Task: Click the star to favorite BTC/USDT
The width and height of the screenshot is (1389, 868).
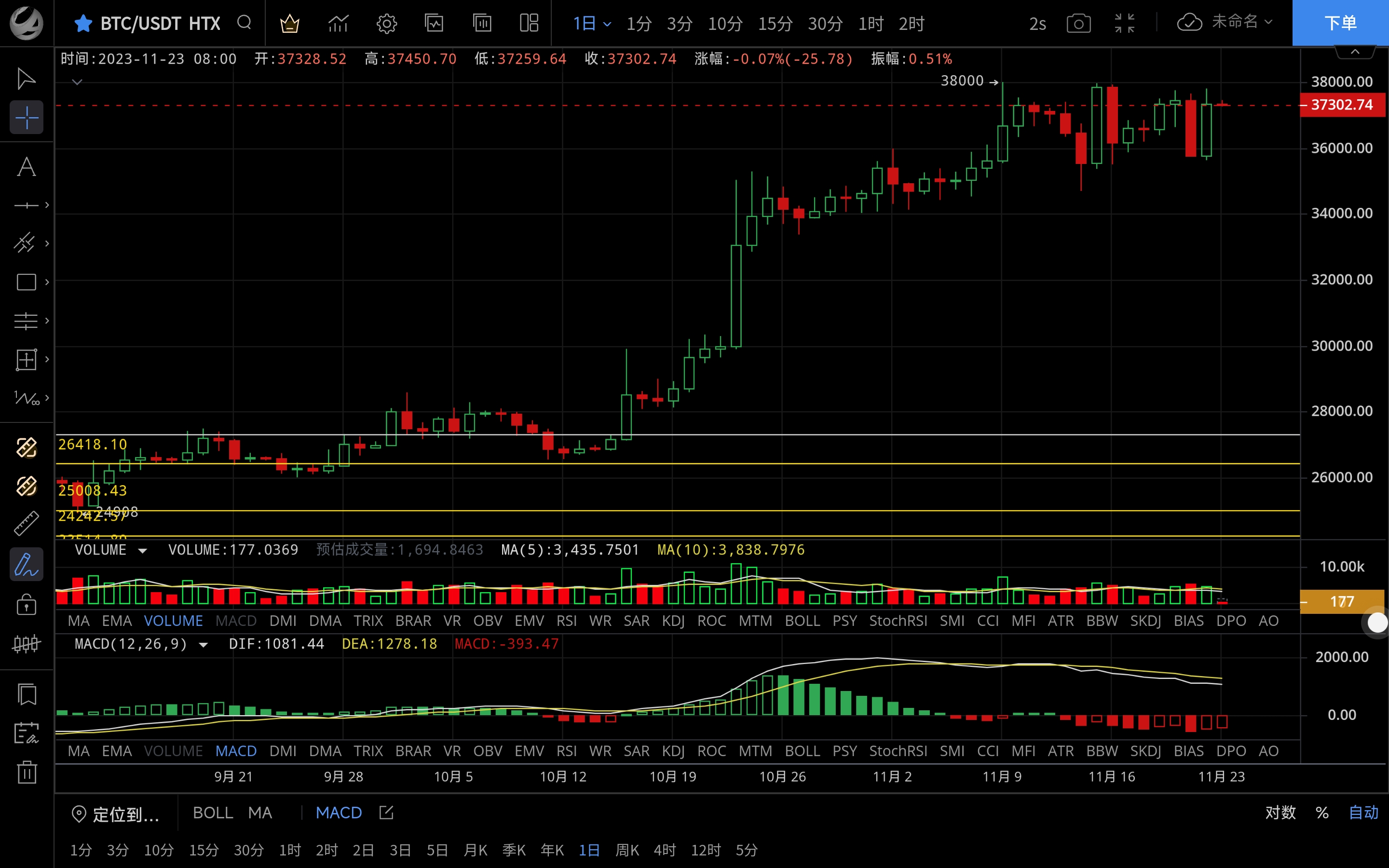Action: [x=84, y=23]
